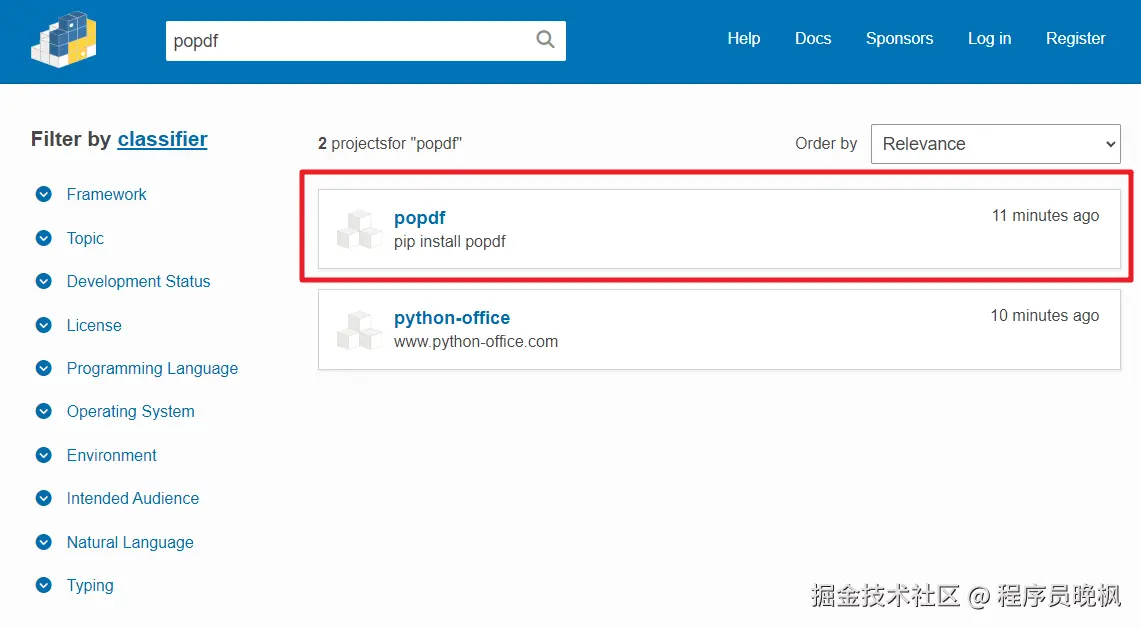Screen dimensions: 1141x629
Task: Expand the Operating System chevron
Action: tap(44, 411)
